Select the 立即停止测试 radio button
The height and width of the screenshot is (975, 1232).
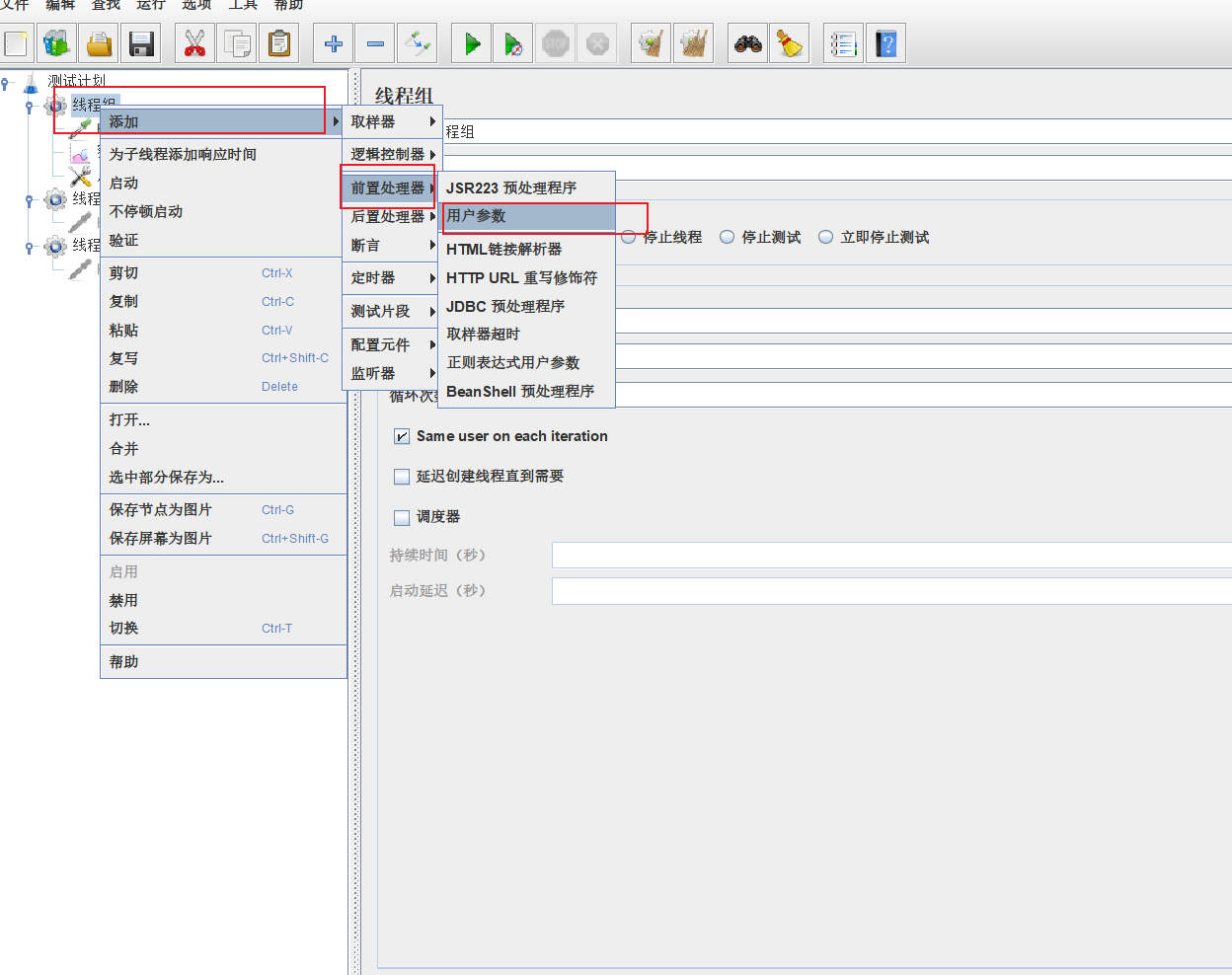tap(825, 237)
